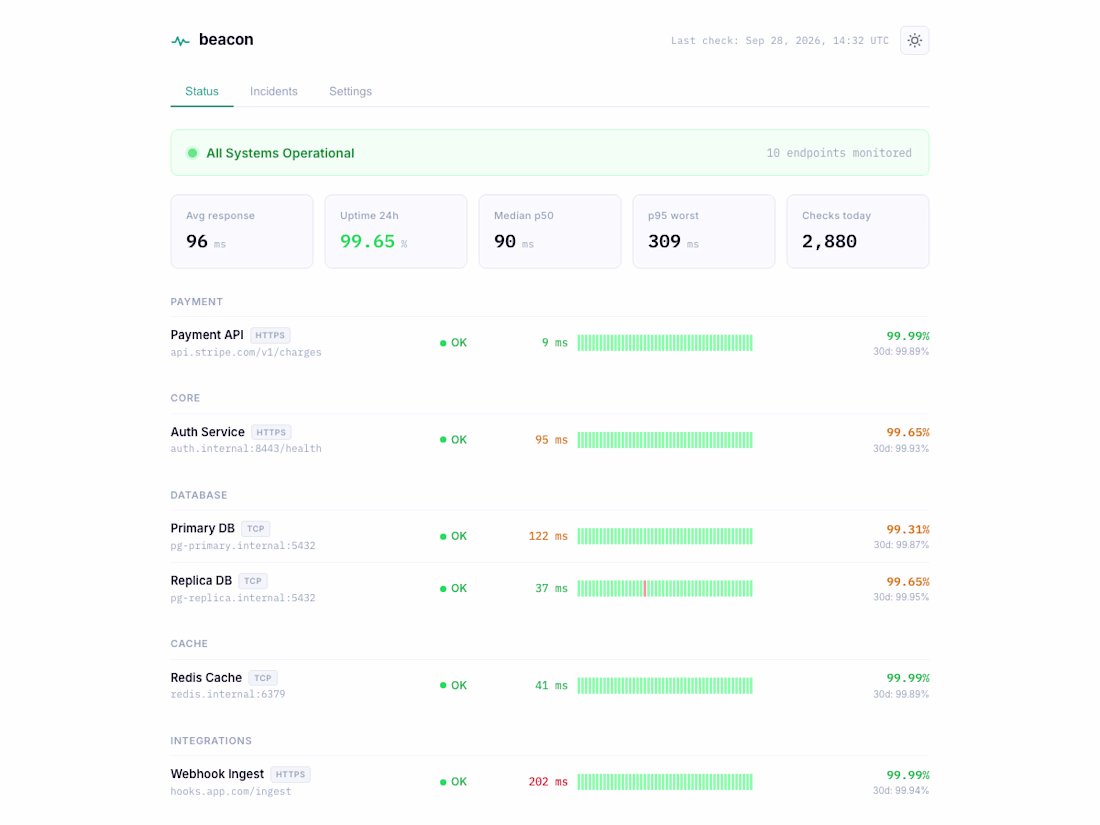Select the Median p50 value 90
Viewport: 1100px width, 825px height.
pyautogui.click(x=505, y=241)
